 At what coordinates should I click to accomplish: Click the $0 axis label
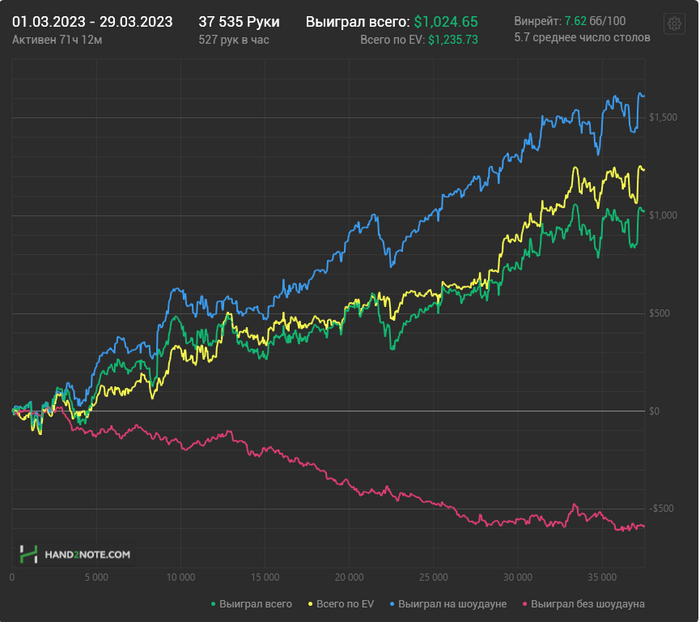click(654, 411)
